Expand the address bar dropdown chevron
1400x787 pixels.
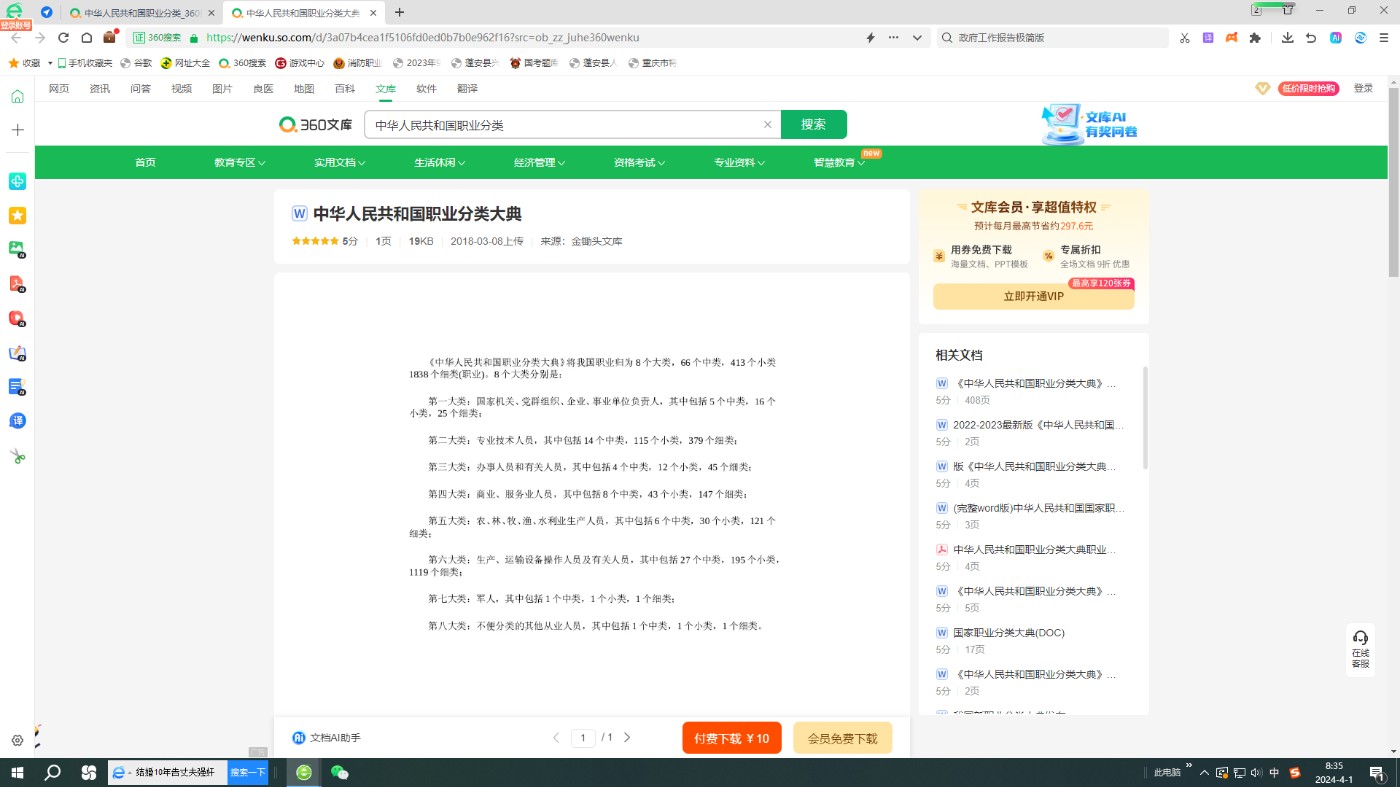[x=917, y=38]
